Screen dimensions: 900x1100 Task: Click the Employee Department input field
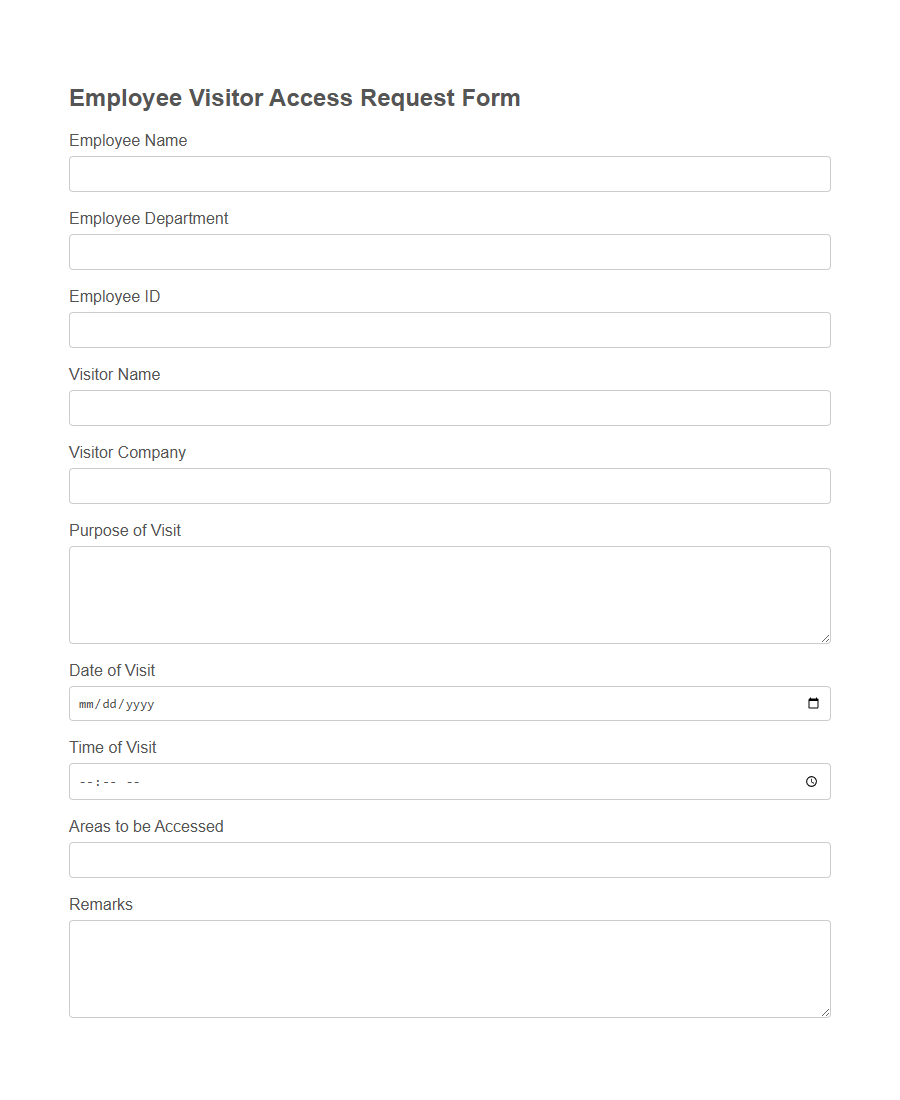(449, 251)
